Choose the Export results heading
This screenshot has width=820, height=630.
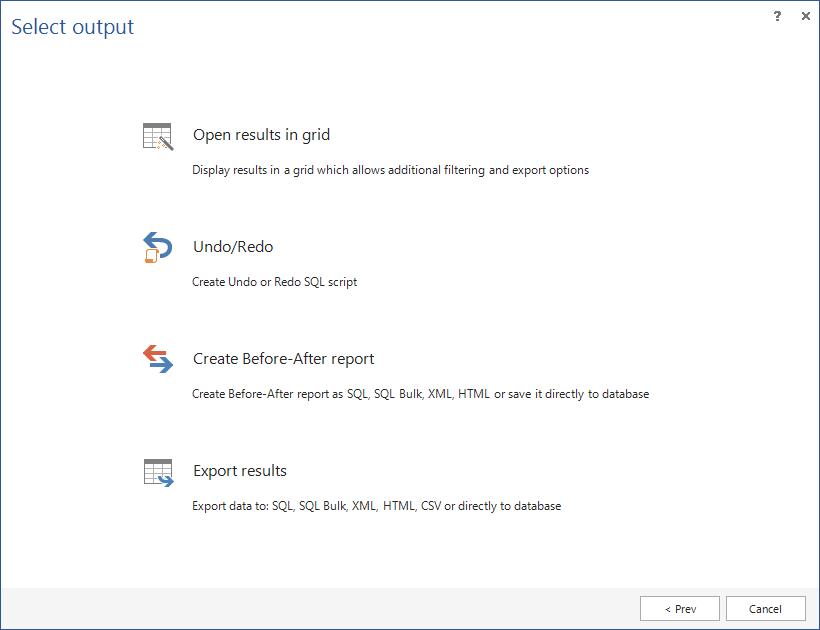[240, 471]
